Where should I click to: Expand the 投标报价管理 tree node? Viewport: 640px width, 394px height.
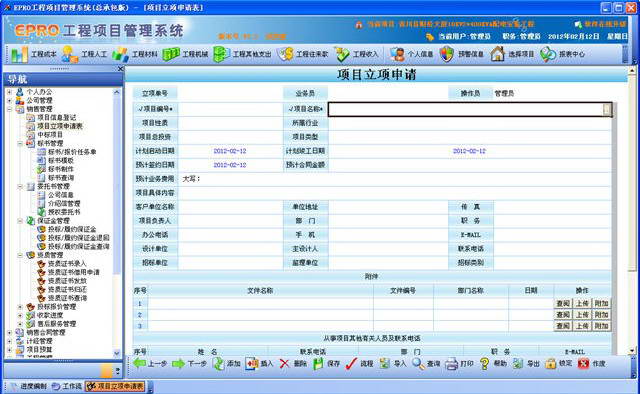point(20,307)
